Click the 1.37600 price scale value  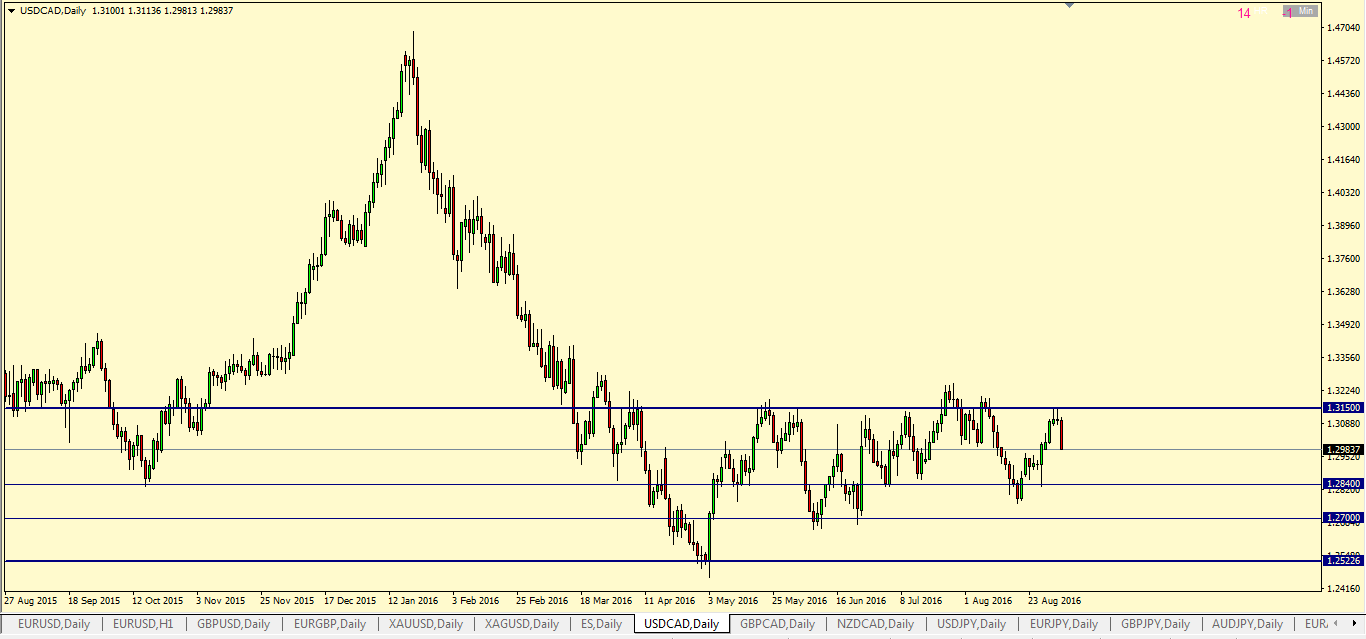(1342, 259)
